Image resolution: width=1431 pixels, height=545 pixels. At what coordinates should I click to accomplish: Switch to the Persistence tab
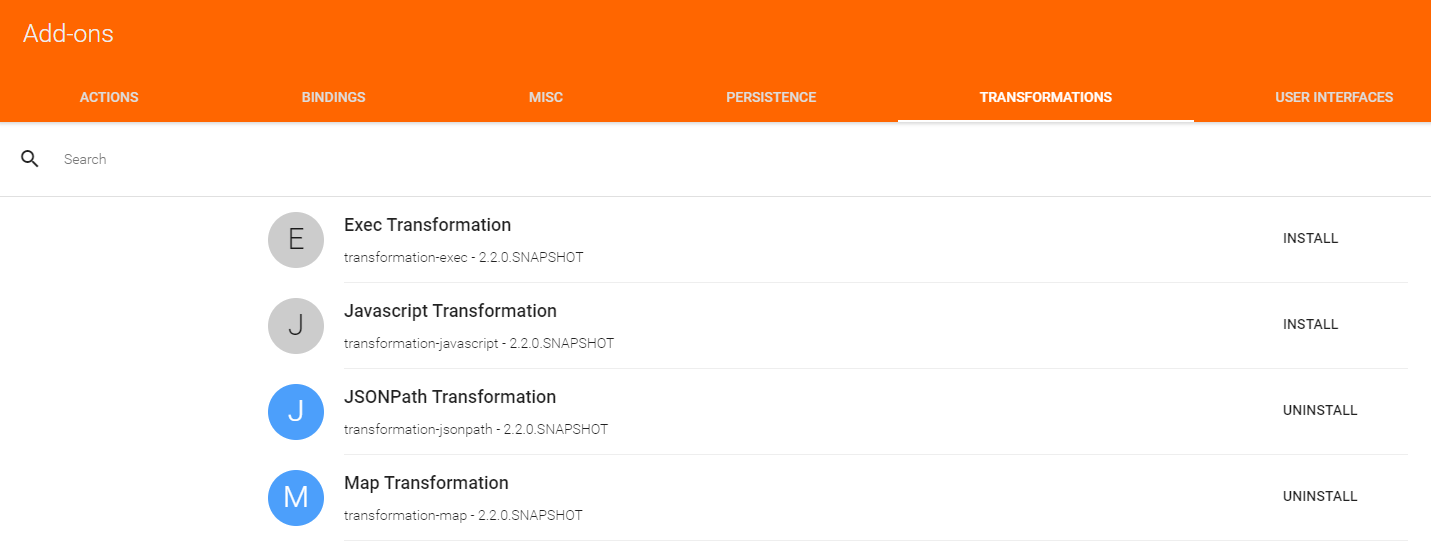pos(771,97)
